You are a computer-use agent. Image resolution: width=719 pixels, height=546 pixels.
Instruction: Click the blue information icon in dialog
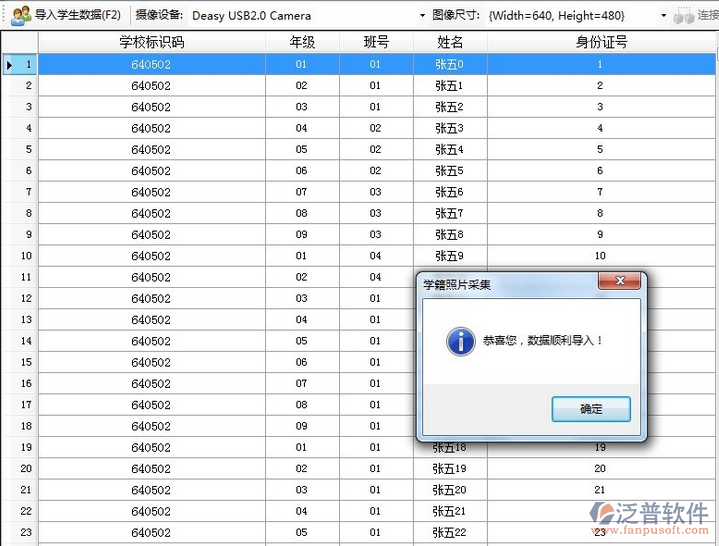pyautogui.click(x=460, y=341)
